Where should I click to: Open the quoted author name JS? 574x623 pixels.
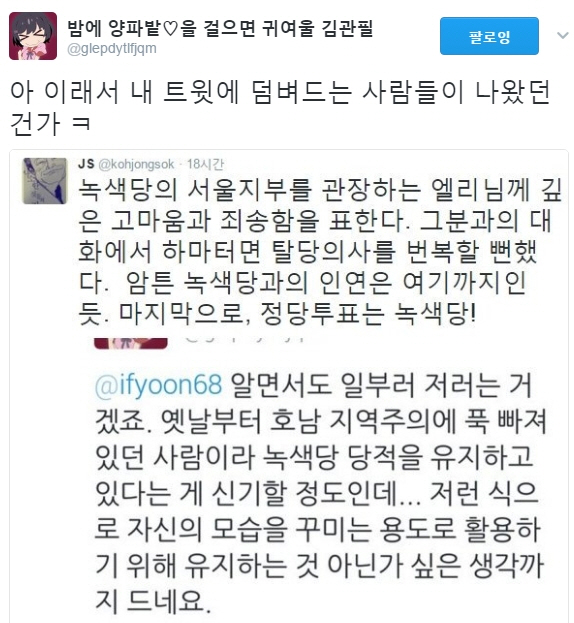point(86,164)
